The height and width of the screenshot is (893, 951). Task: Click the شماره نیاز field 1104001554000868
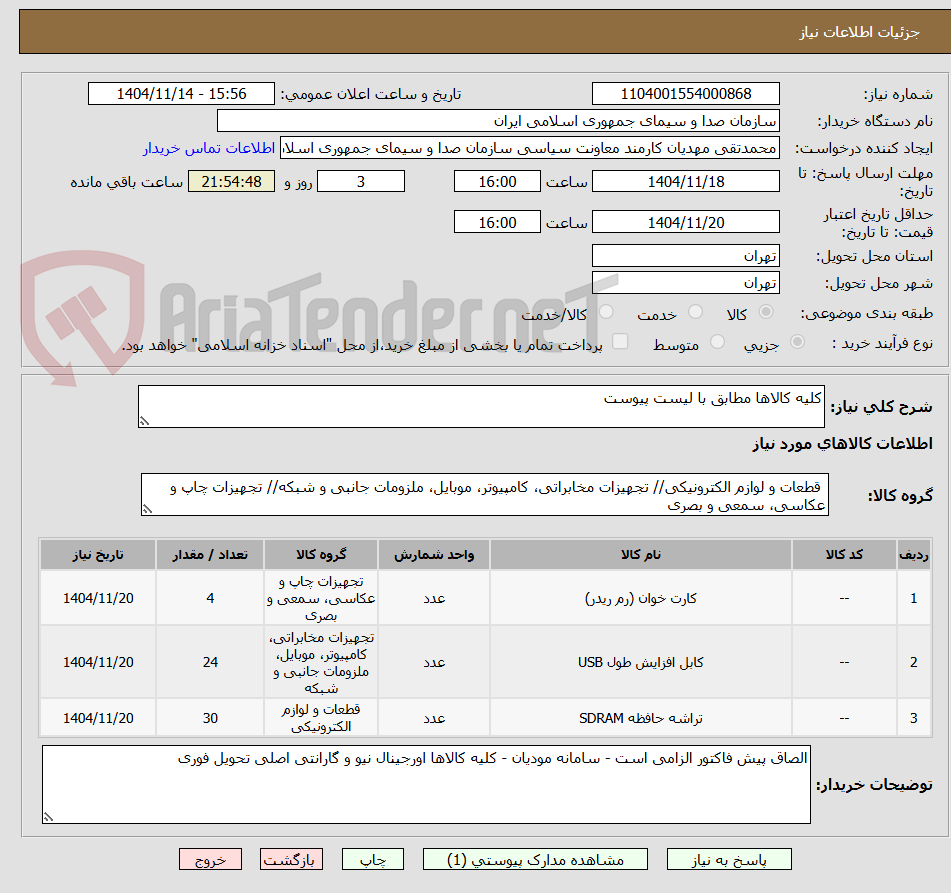click(685, 94)
